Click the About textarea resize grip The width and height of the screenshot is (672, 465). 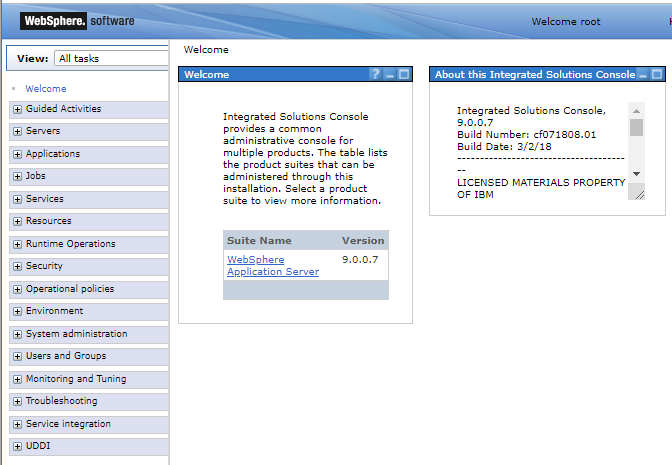639,195
